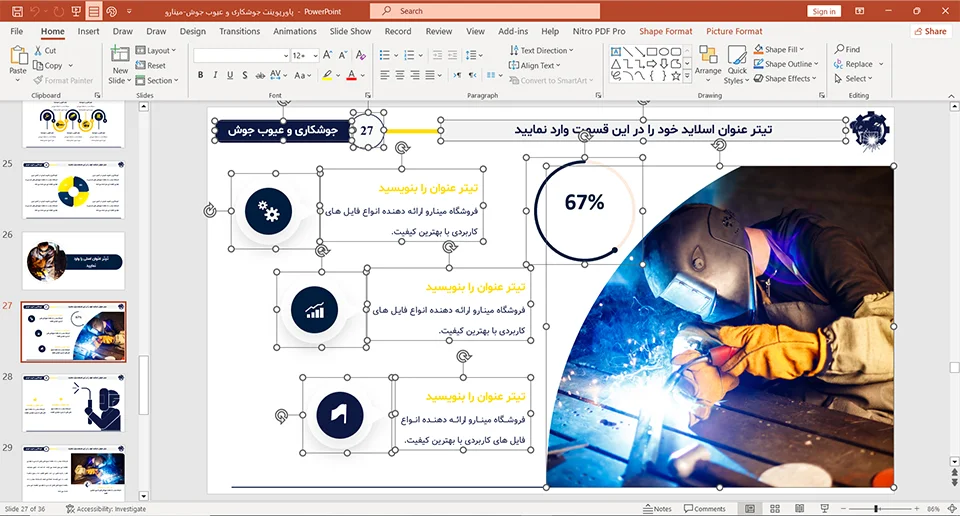Align text right

pyautogui.click(x=415, y=75)
